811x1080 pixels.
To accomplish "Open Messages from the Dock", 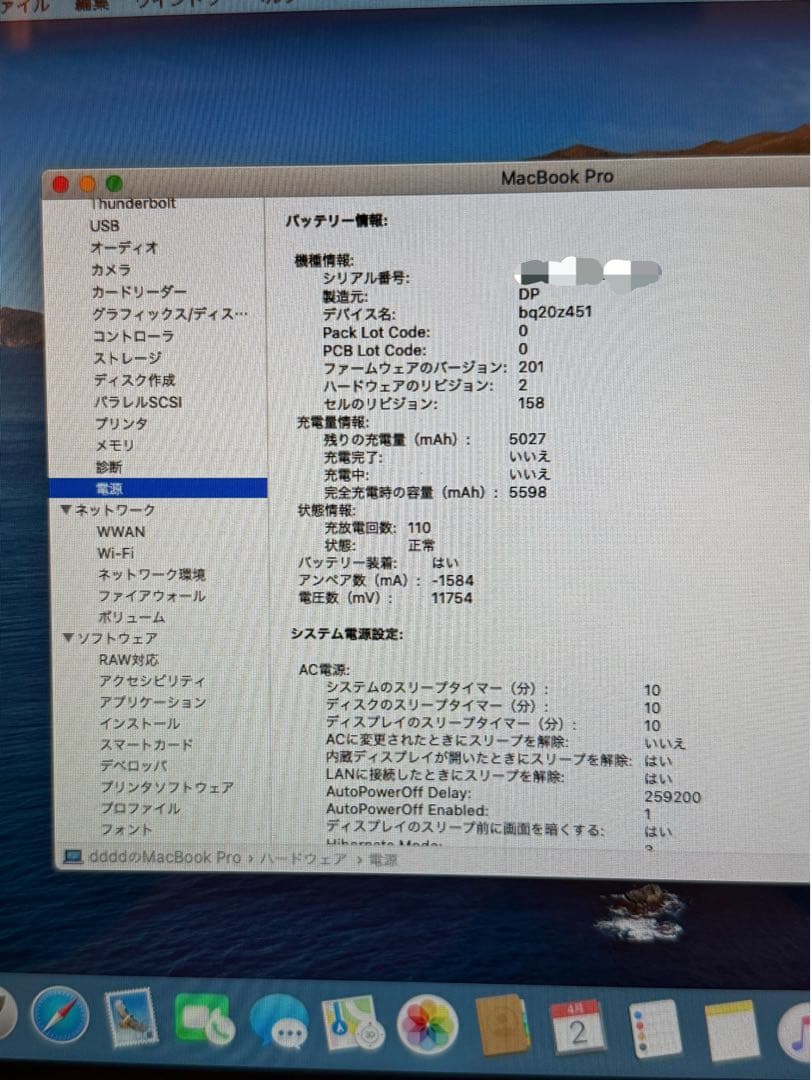I will [x=282, y=1026].
